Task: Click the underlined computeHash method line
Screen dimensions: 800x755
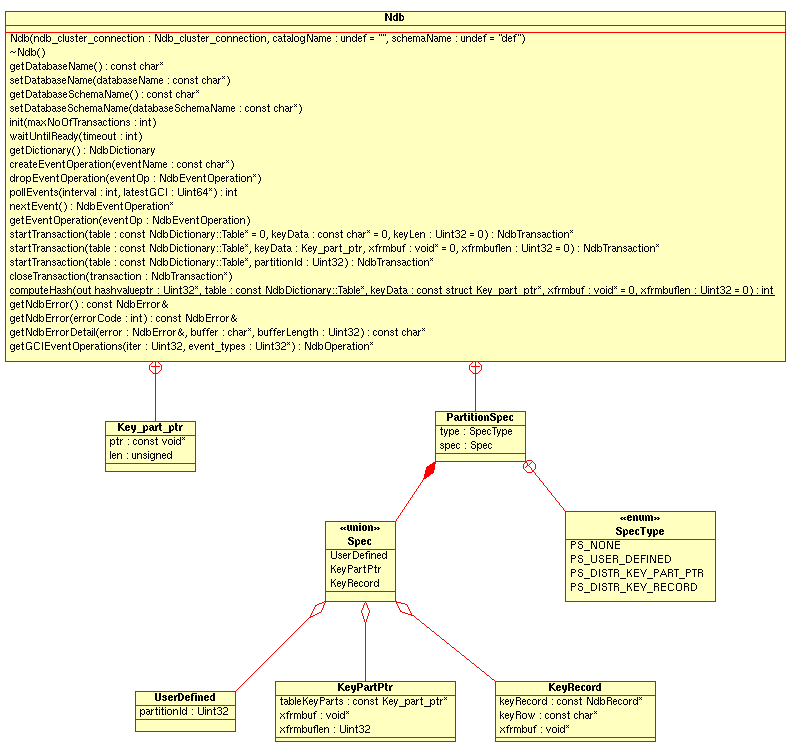Action: tap(391, 290)
